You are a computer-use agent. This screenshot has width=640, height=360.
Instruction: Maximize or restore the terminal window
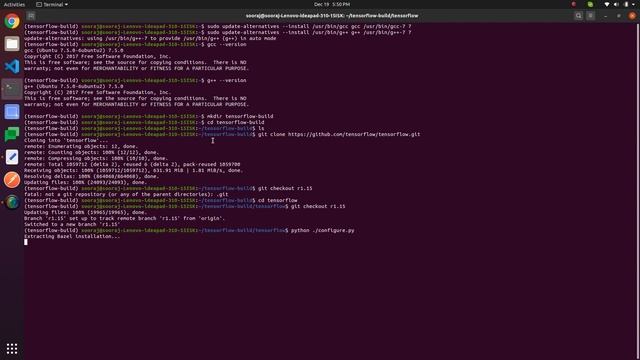[619, 16]
